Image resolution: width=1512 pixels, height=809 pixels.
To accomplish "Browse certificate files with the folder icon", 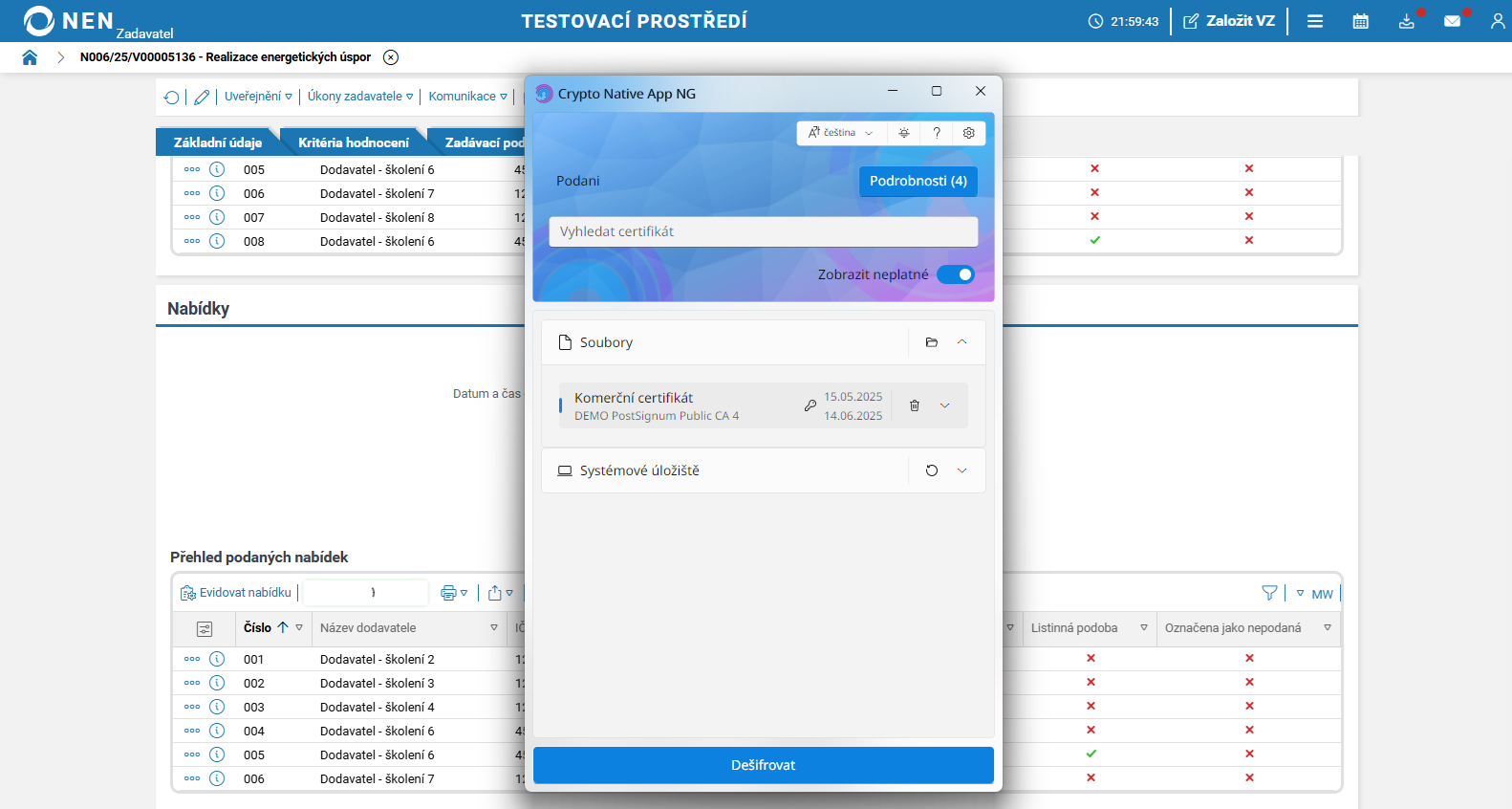I will click(x=932, y=342).
